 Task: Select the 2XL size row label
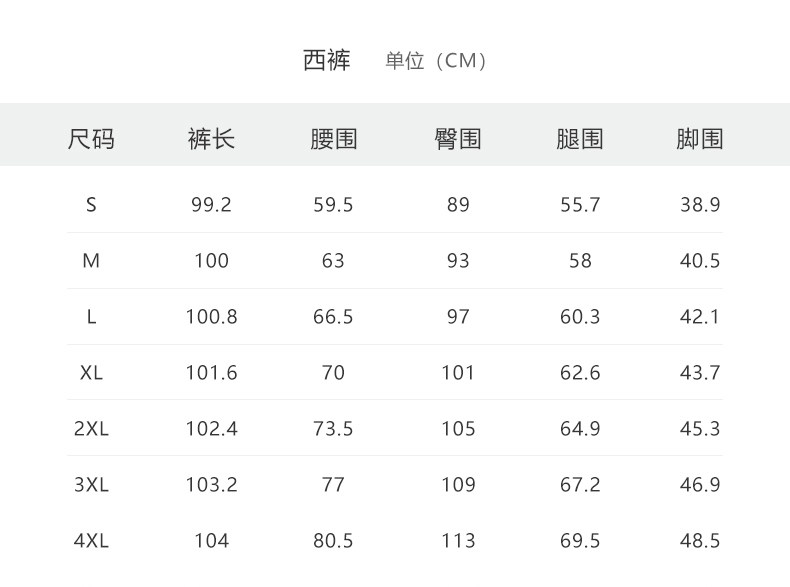tap(91, 429)
